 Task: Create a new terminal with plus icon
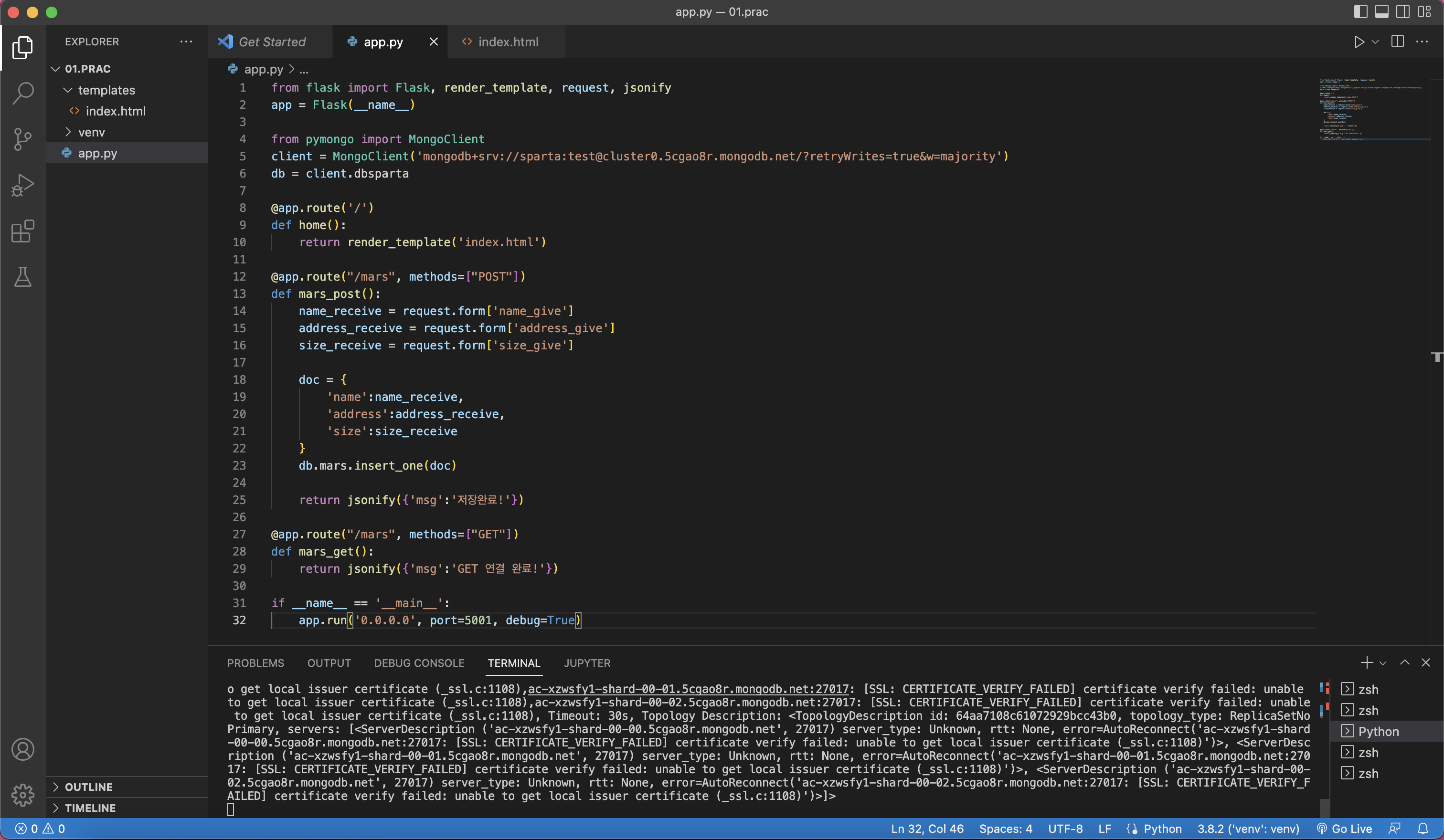(1367, 662)
